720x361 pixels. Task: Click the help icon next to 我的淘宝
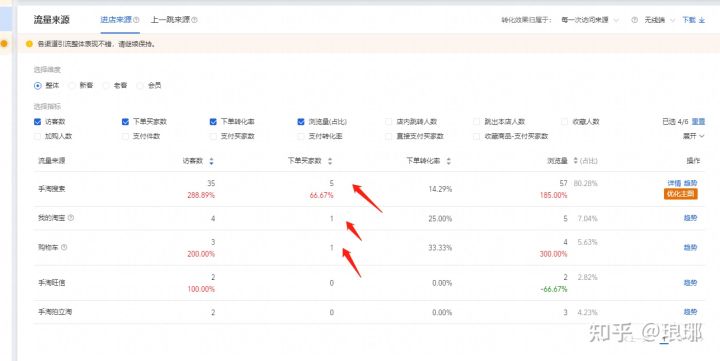pyautogui.click(x=71, y=218)
